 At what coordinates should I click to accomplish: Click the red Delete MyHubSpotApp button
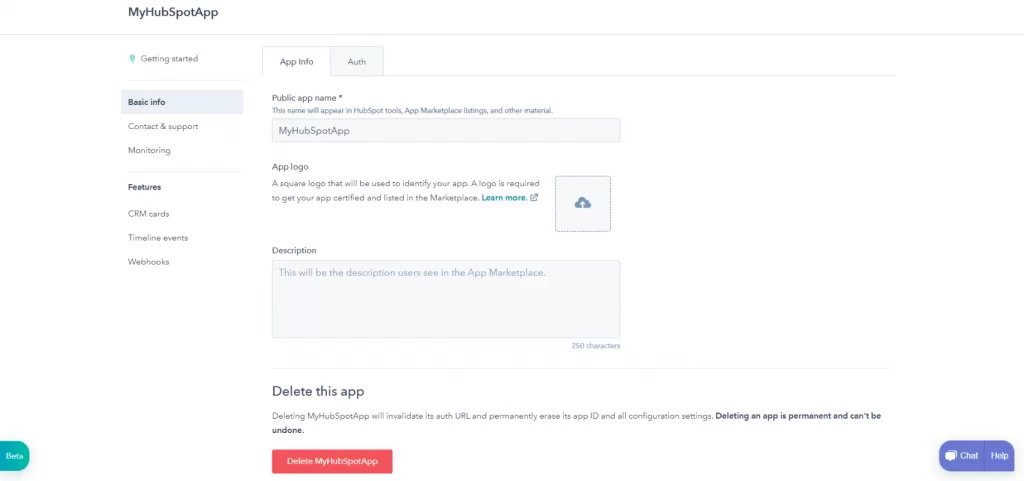coord(332,461)
